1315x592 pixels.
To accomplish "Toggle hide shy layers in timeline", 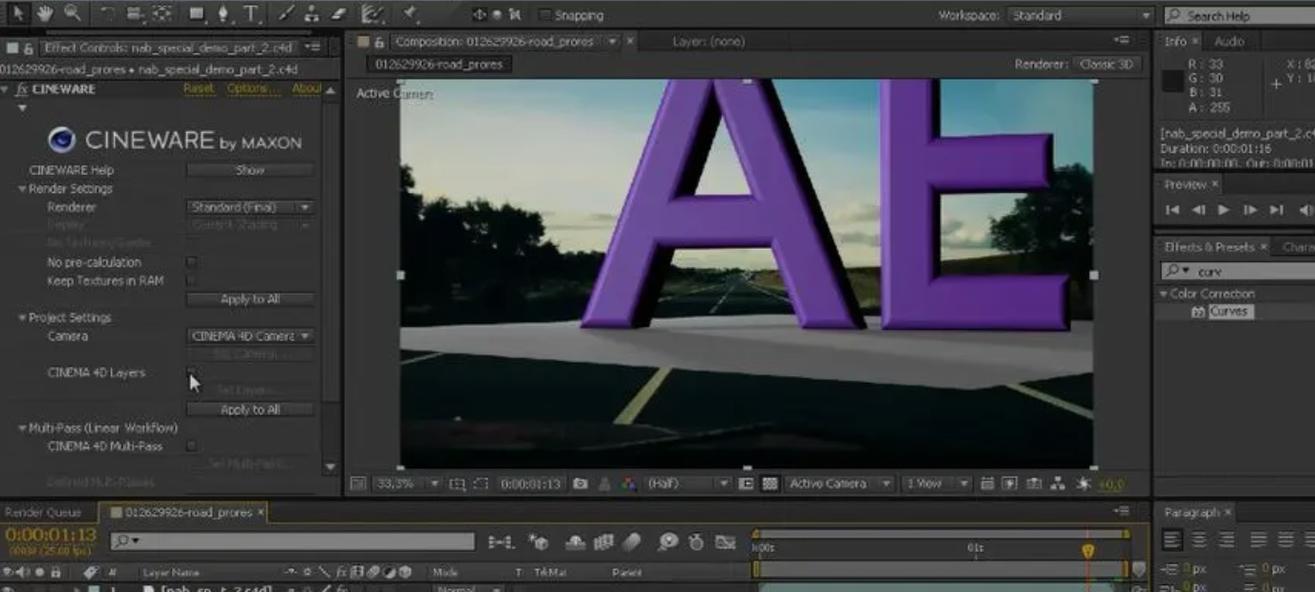I will pos(575,542).
